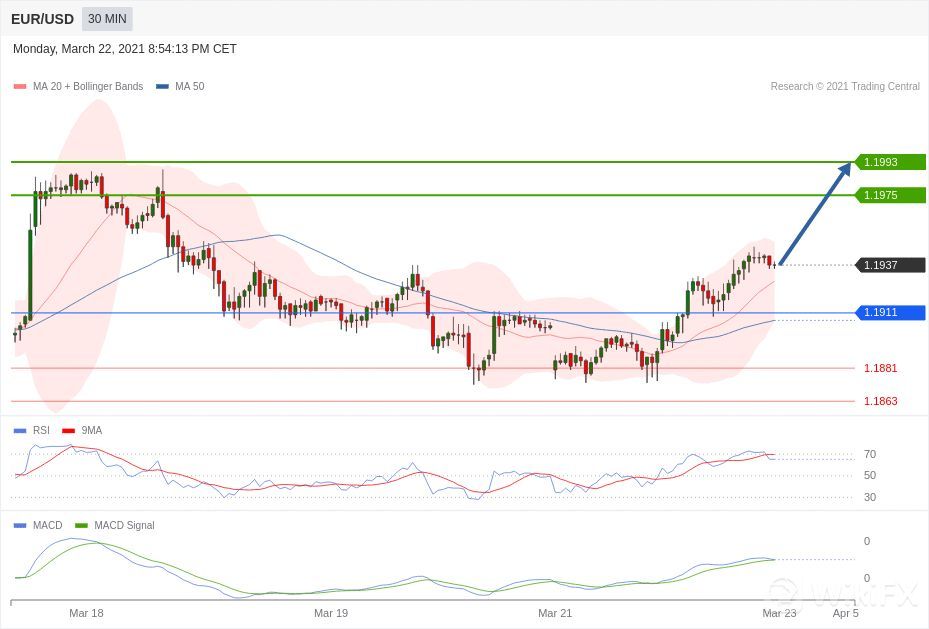
Task: Select the Mar 18 date on time axis
Action: (86, 613)
